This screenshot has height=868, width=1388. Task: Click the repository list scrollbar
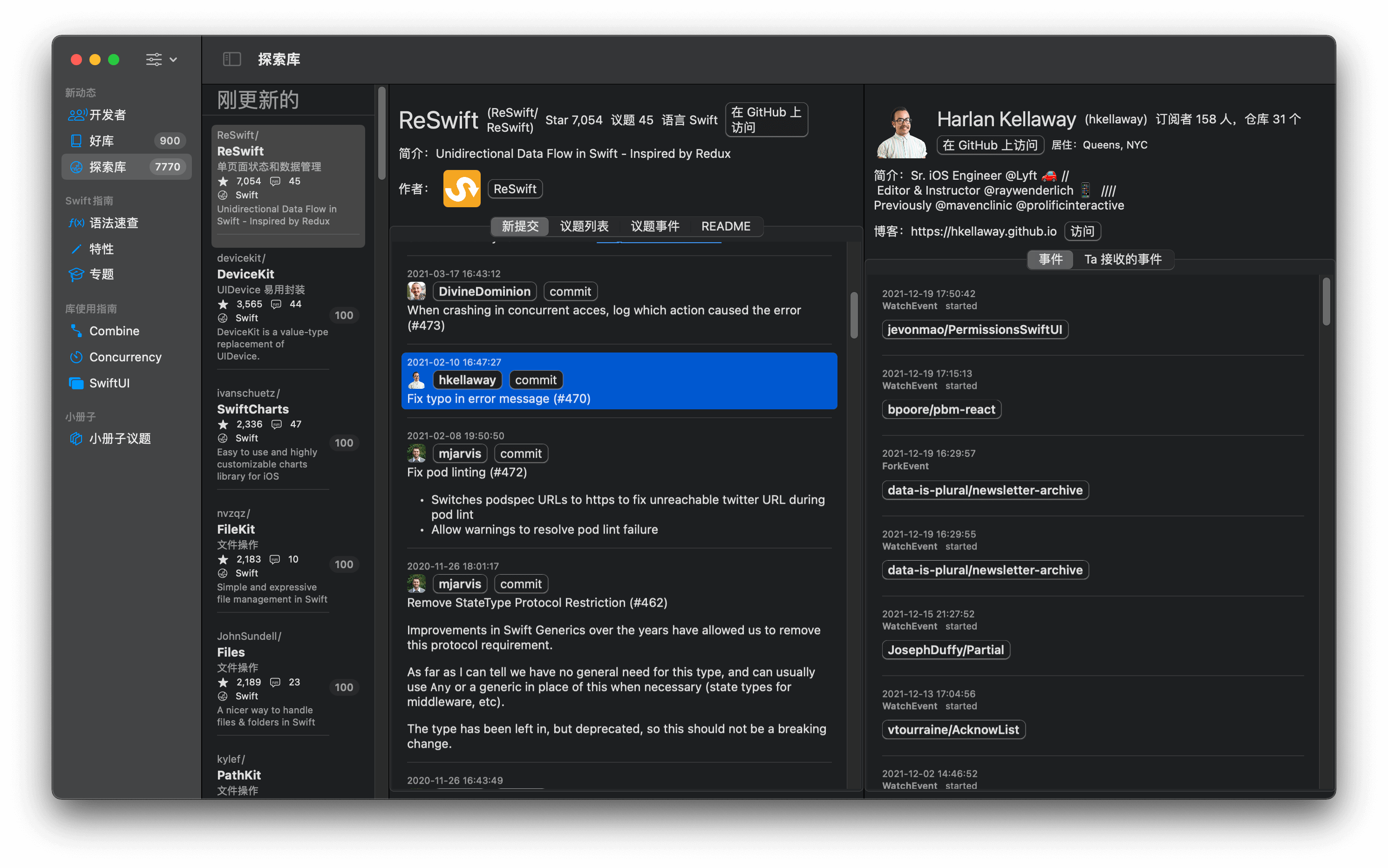pos(381,133)
